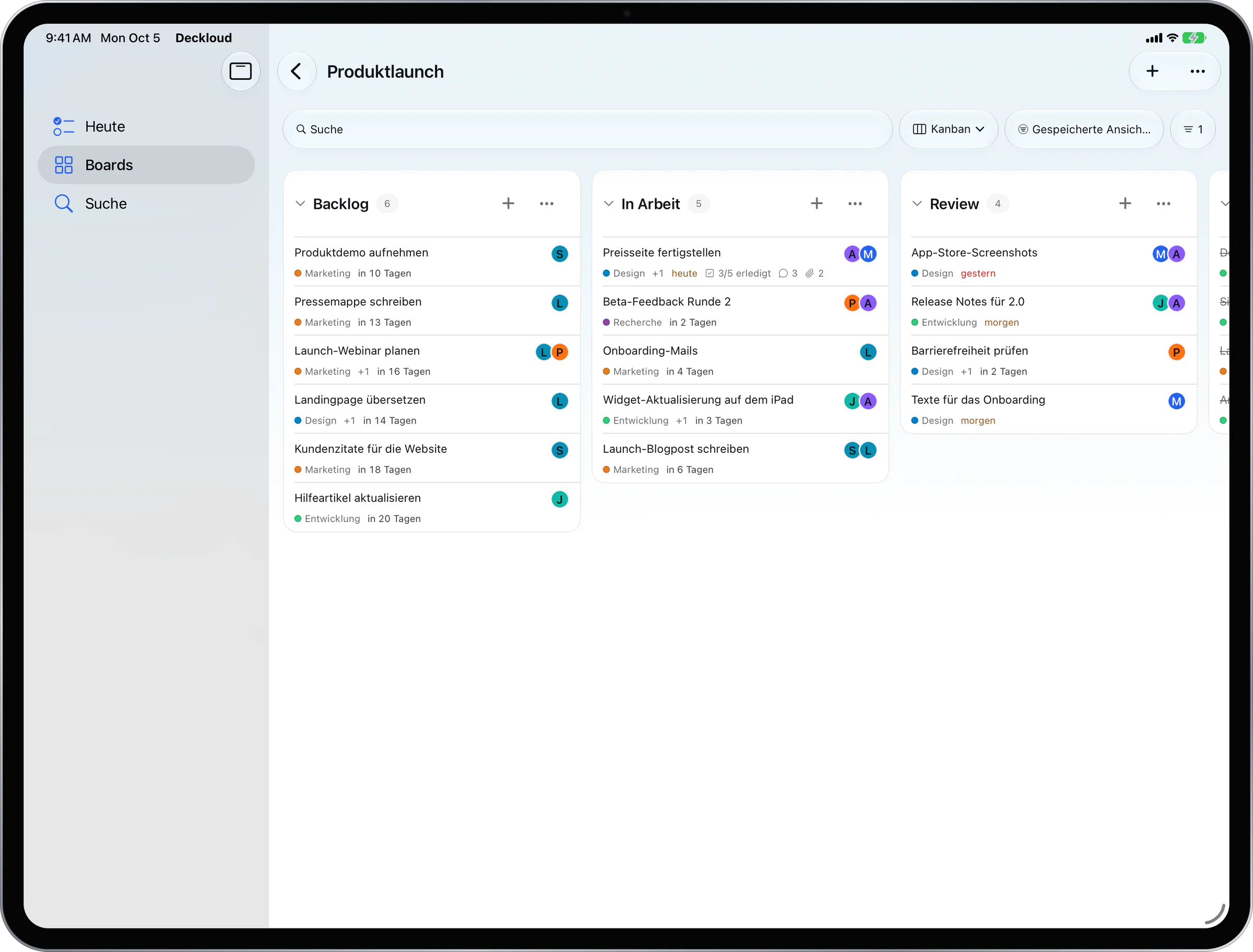This screenshot has height=952, width=1253.
Task: Add a card to In Arbeit column
Action: click(x=816, y=204)
